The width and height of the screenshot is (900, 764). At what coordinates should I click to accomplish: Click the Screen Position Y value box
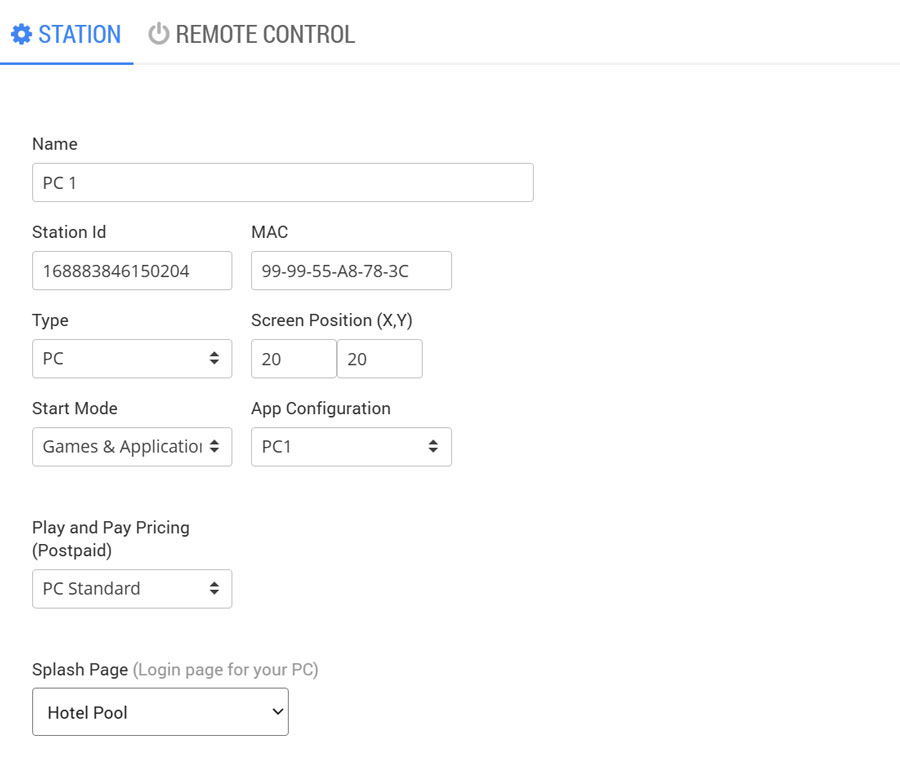coord(379,359)
